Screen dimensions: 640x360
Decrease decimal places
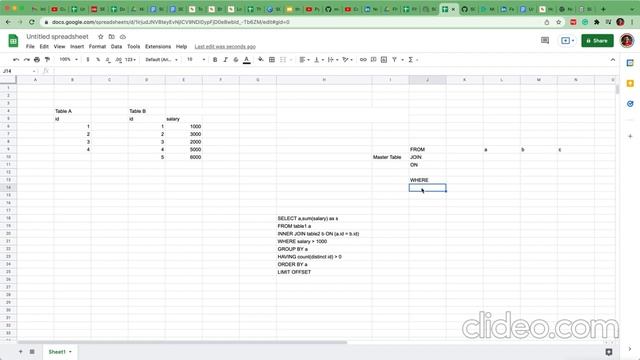click(x=108, y=60)
